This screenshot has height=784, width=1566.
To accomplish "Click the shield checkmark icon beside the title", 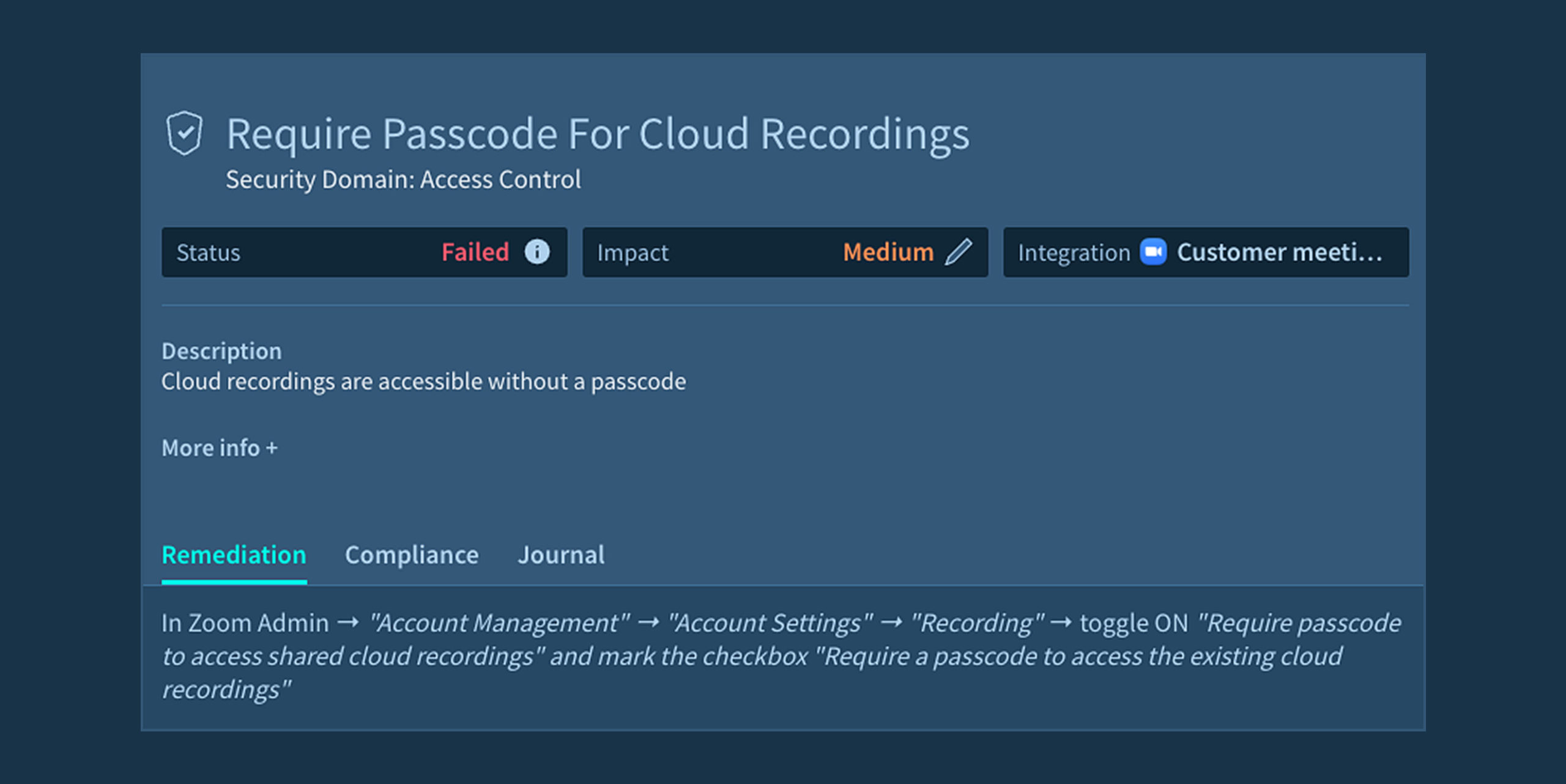I will tap(184, 133).
